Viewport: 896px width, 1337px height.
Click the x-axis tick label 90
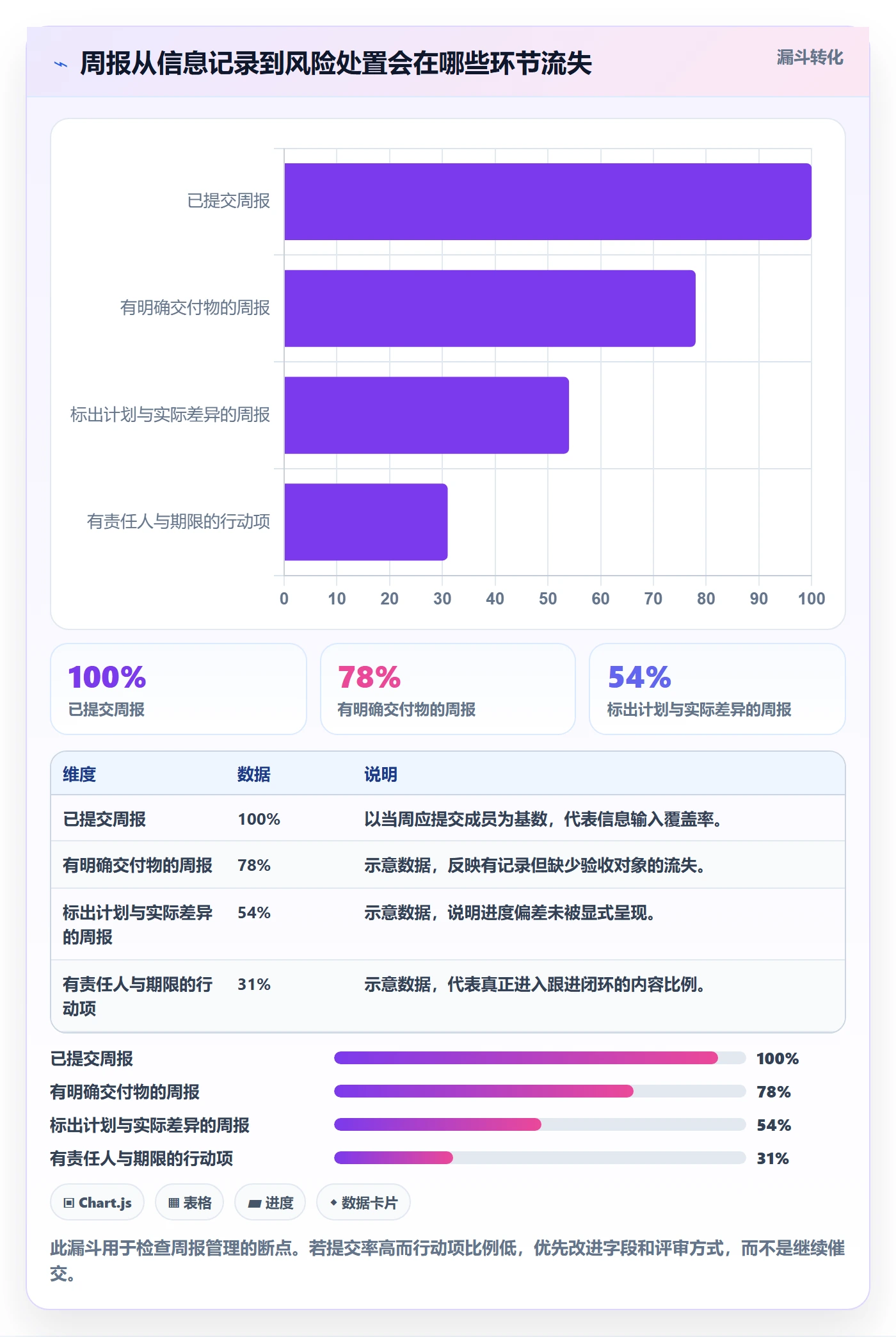pos(758,599)
